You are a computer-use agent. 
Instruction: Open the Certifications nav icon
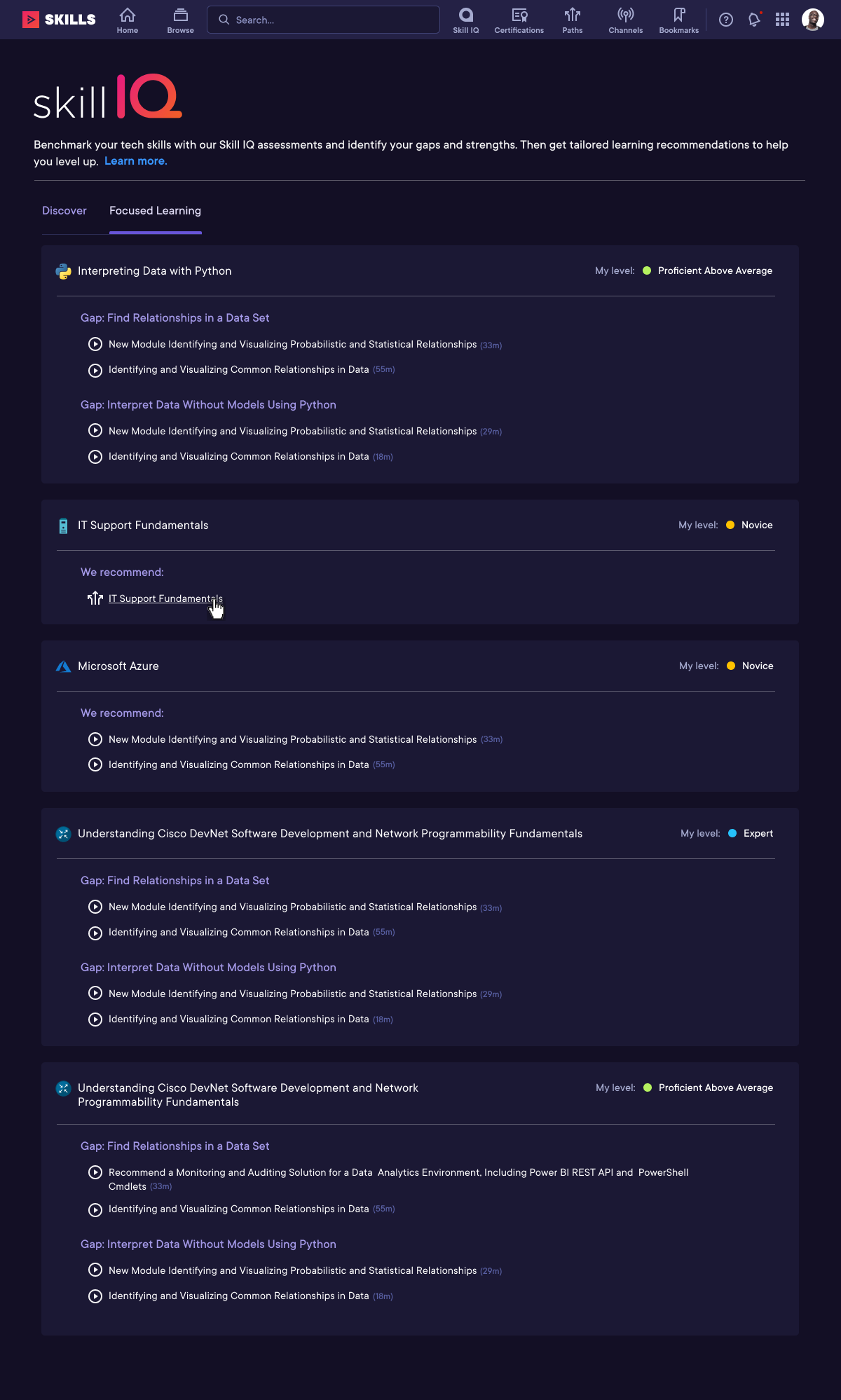[519, 20]
